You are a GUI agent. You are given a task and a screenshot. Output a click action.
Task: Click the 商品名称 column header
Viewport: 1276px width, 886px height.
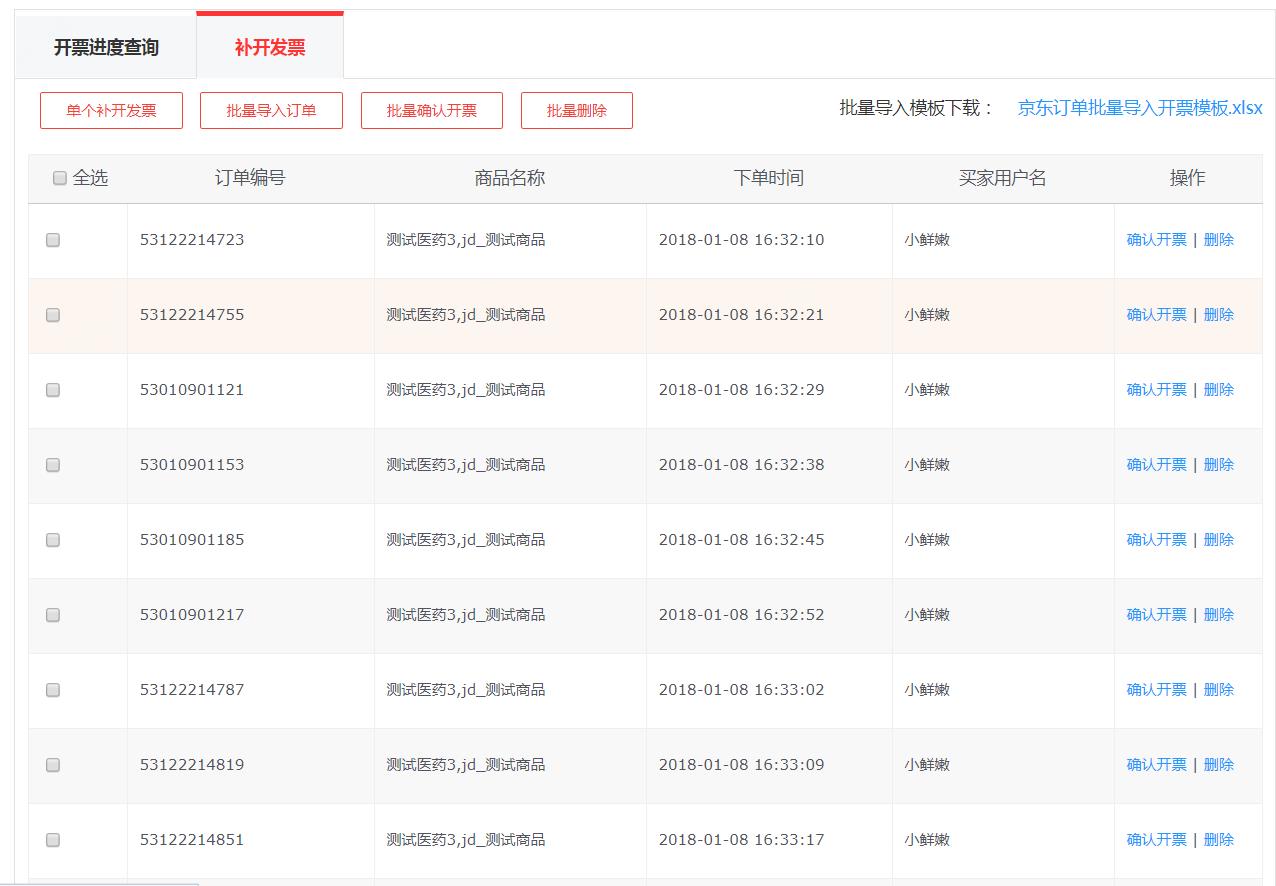[510, 178]
